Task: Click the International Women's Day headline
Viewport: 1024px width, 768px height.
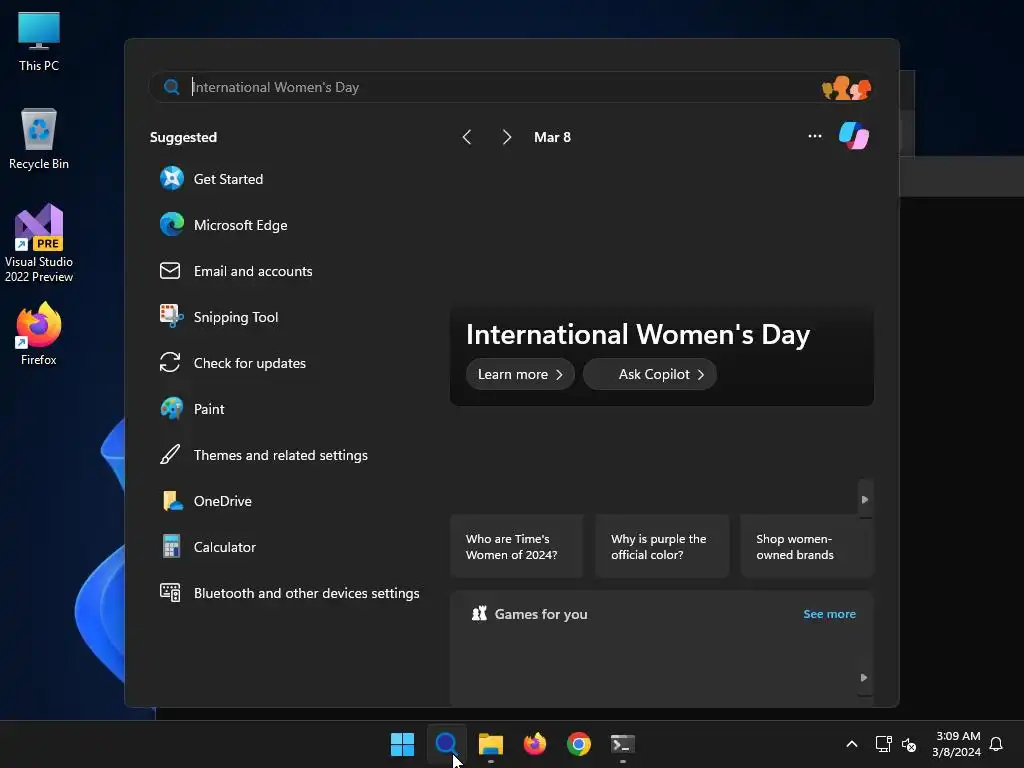Action: click(638, 334)
